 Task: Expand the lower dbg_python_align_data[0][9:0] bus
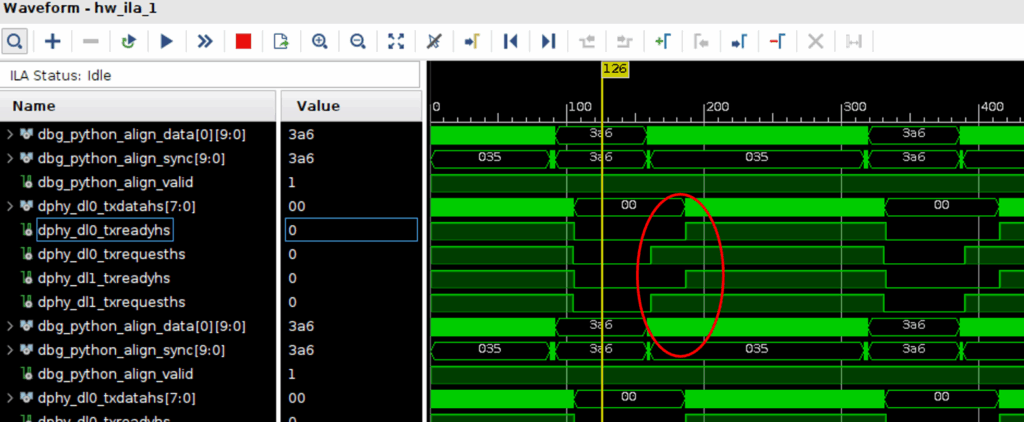point(10,326)
